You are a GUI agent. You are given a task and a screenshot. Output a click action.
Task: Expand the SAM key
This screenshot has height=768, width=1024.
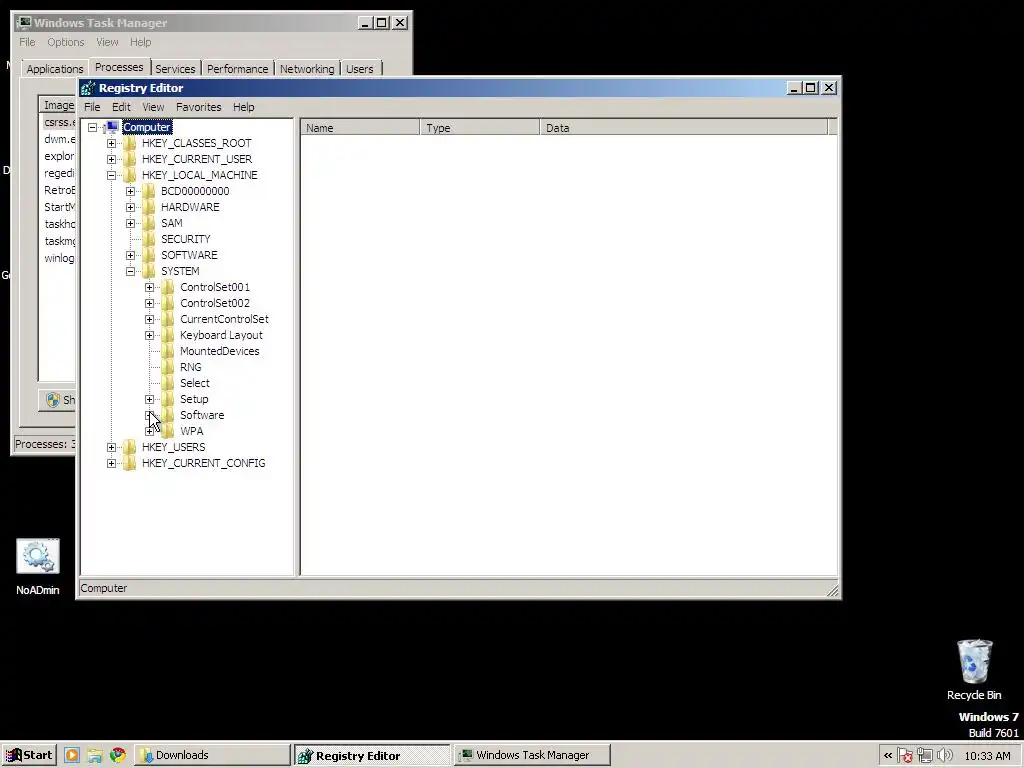tap(131, 223)
